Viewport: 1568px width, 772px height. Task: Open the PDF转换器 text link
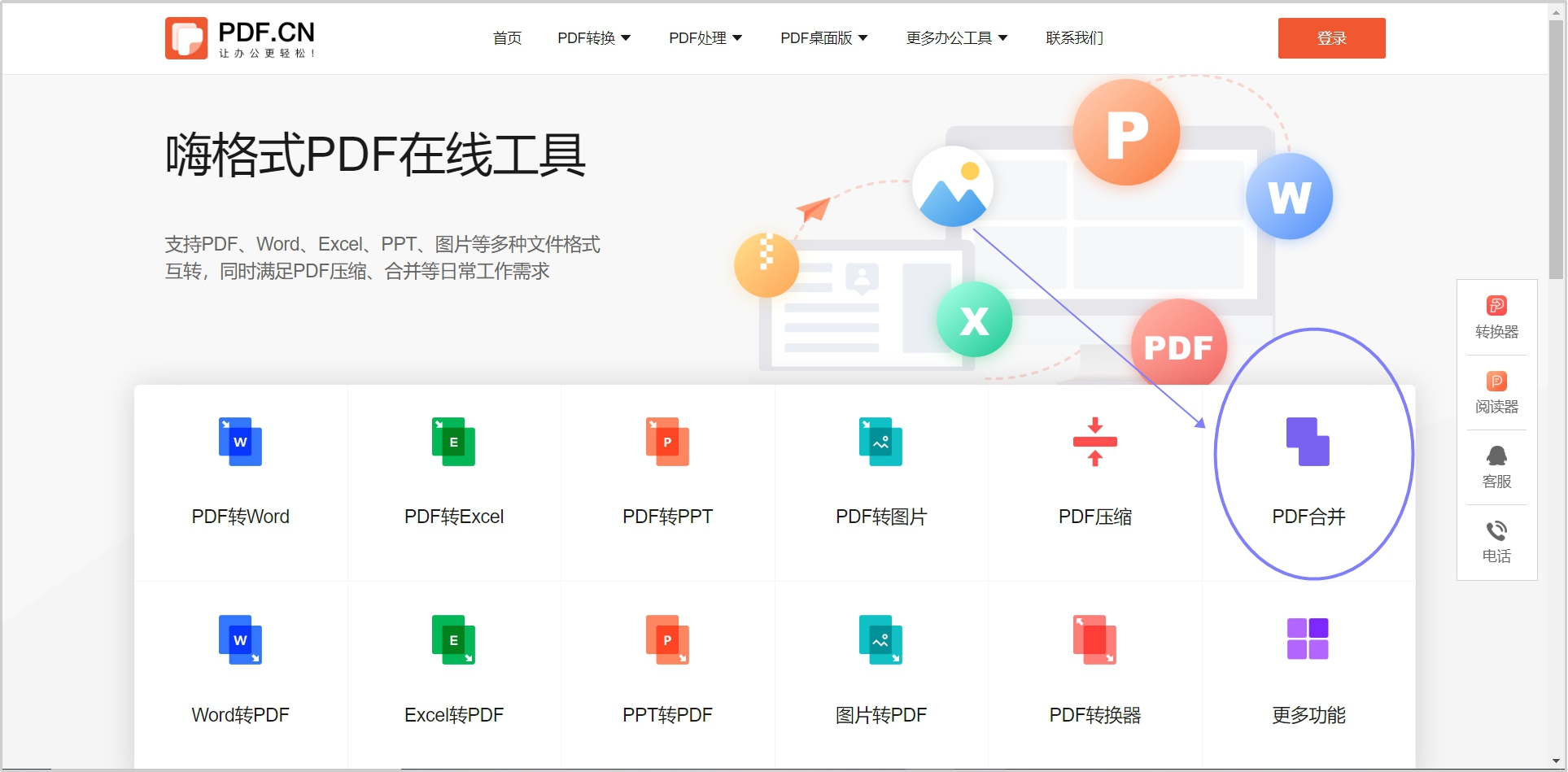1095,715
